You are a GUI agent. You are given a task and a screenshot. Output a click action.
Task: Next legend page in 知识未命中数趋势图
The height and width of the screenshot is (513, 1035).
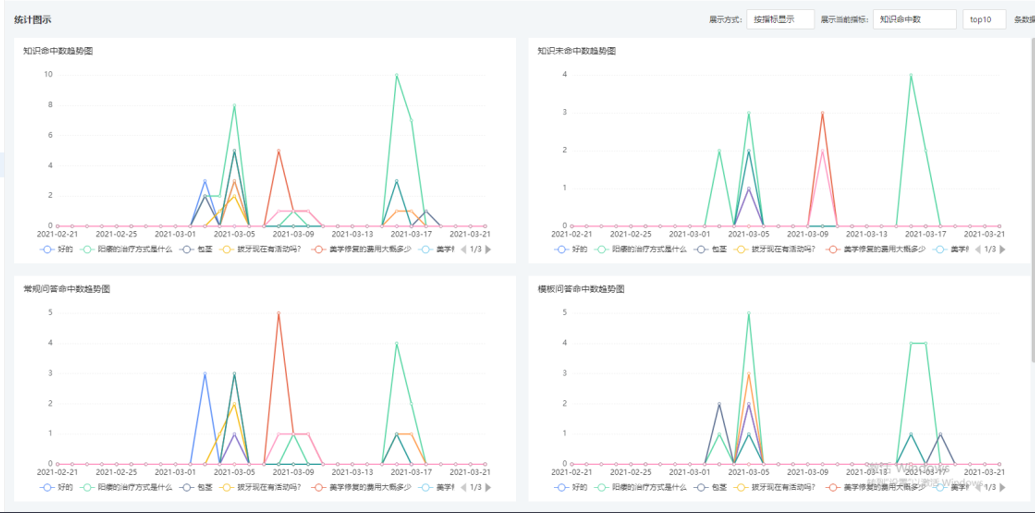tap(1003, 250)
